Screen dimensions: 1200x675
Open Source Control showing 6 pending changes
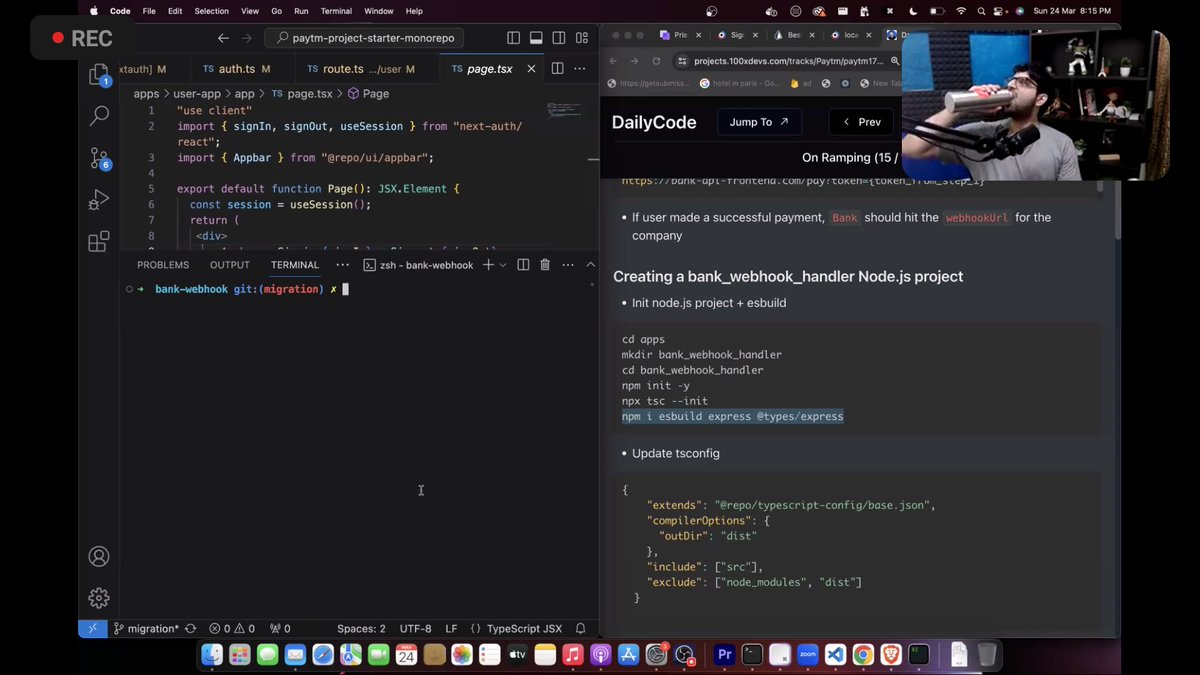[x=99, y=158]
